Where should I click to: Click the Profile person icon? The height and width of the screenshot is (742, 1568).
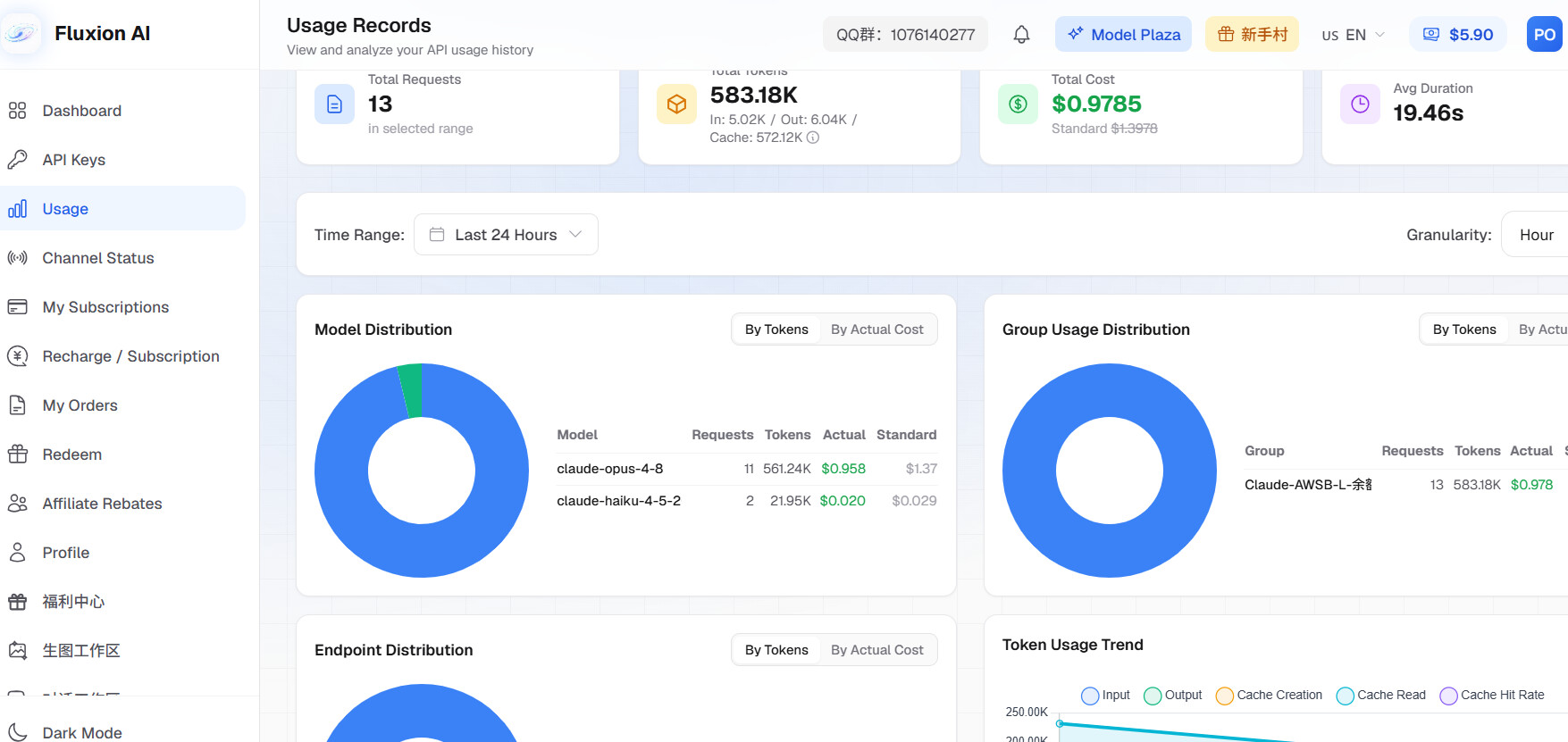[x=17, y=553]
